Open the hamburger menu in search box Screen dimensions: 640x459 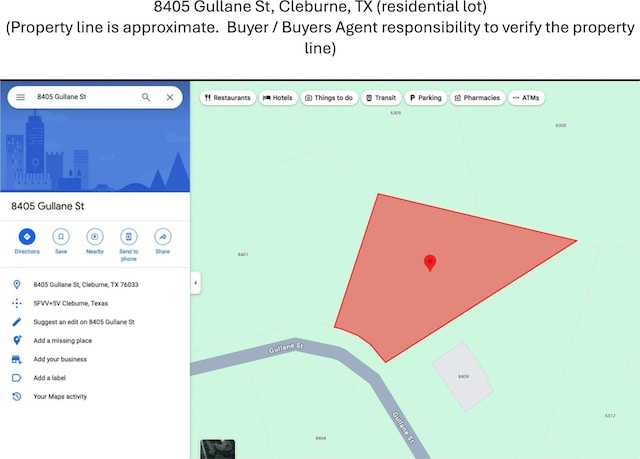coord(20,97)
